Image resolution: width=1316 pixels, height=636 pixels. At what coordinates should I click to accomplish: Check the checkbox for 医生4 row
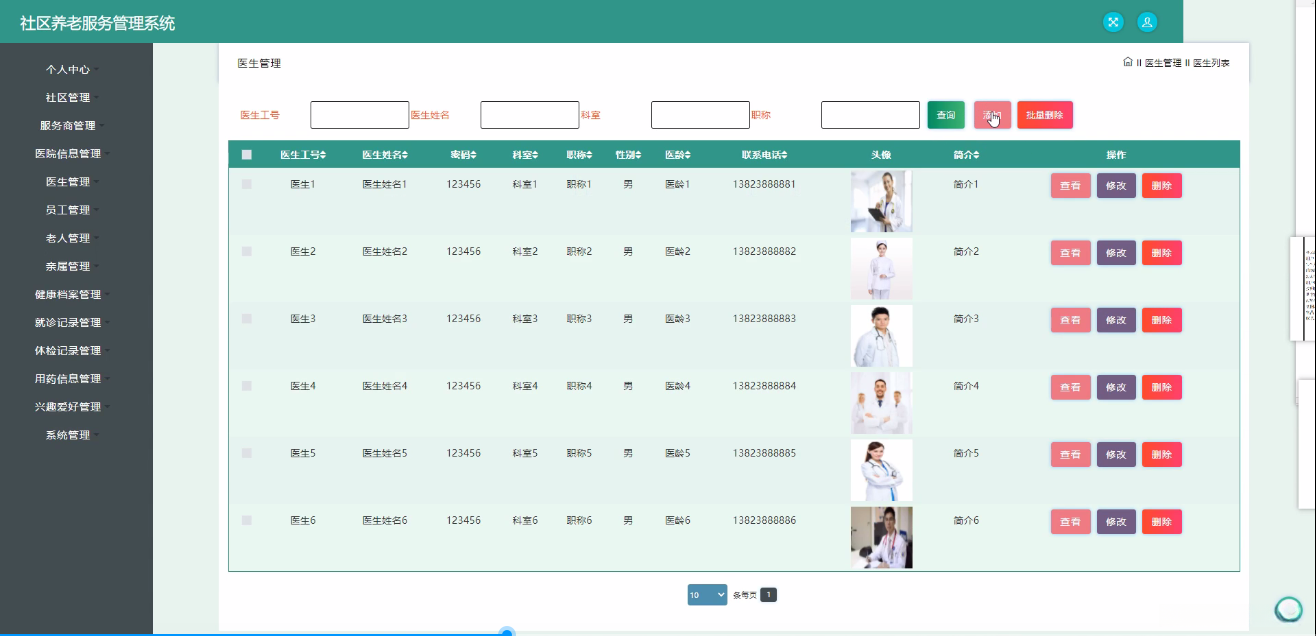tap(247, 385)
